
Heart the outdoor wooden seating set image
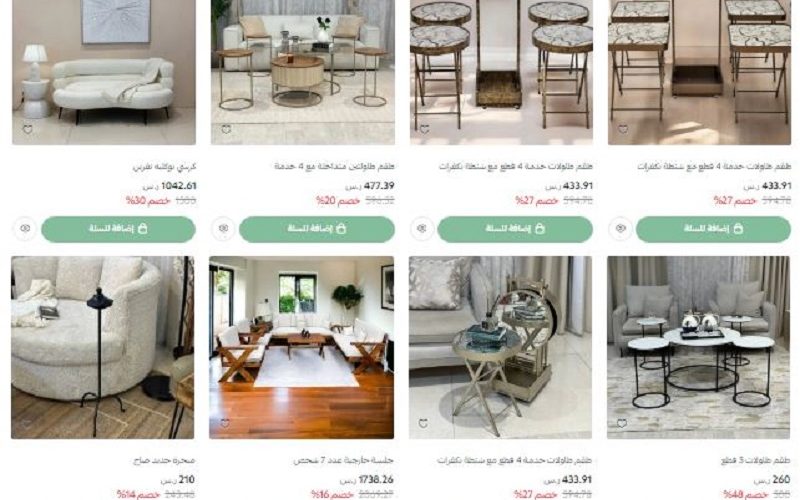click(225, 423)
